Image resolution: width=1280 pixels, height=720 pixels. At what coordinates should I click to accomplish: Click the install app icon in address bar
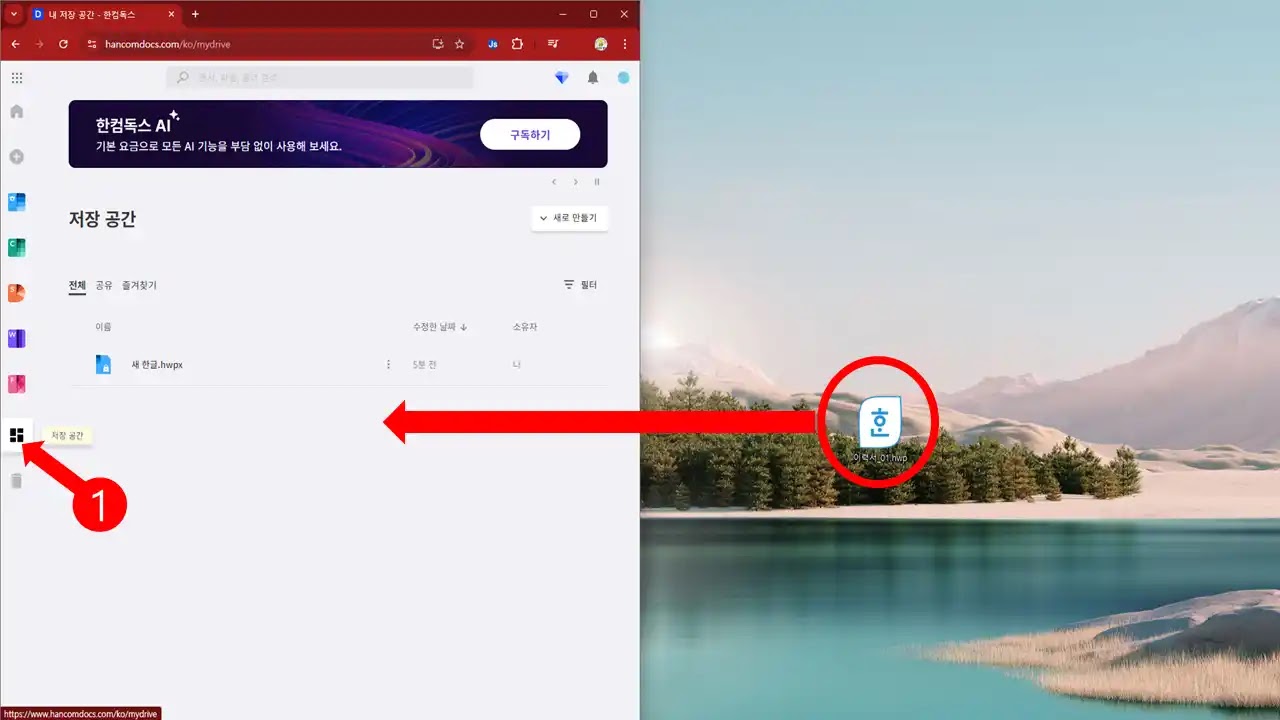click(437, 44)
